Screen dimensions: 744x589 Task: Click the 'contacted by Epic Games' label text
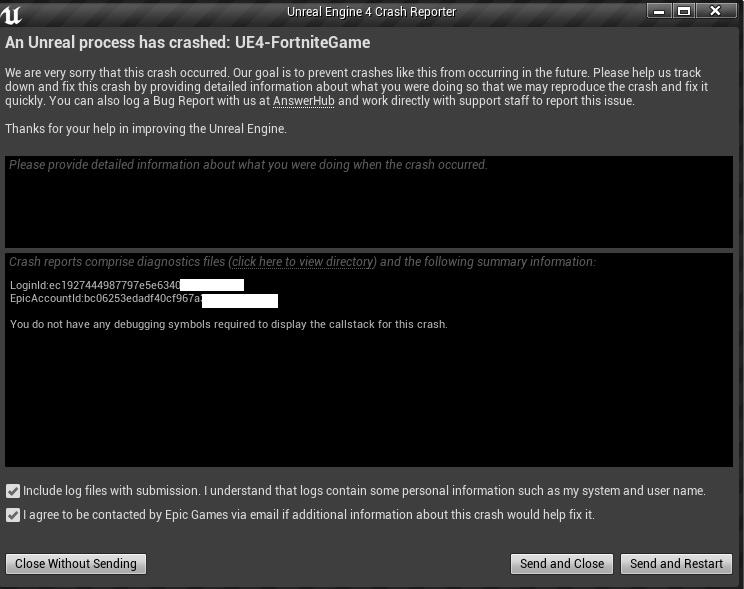(165, 515)
